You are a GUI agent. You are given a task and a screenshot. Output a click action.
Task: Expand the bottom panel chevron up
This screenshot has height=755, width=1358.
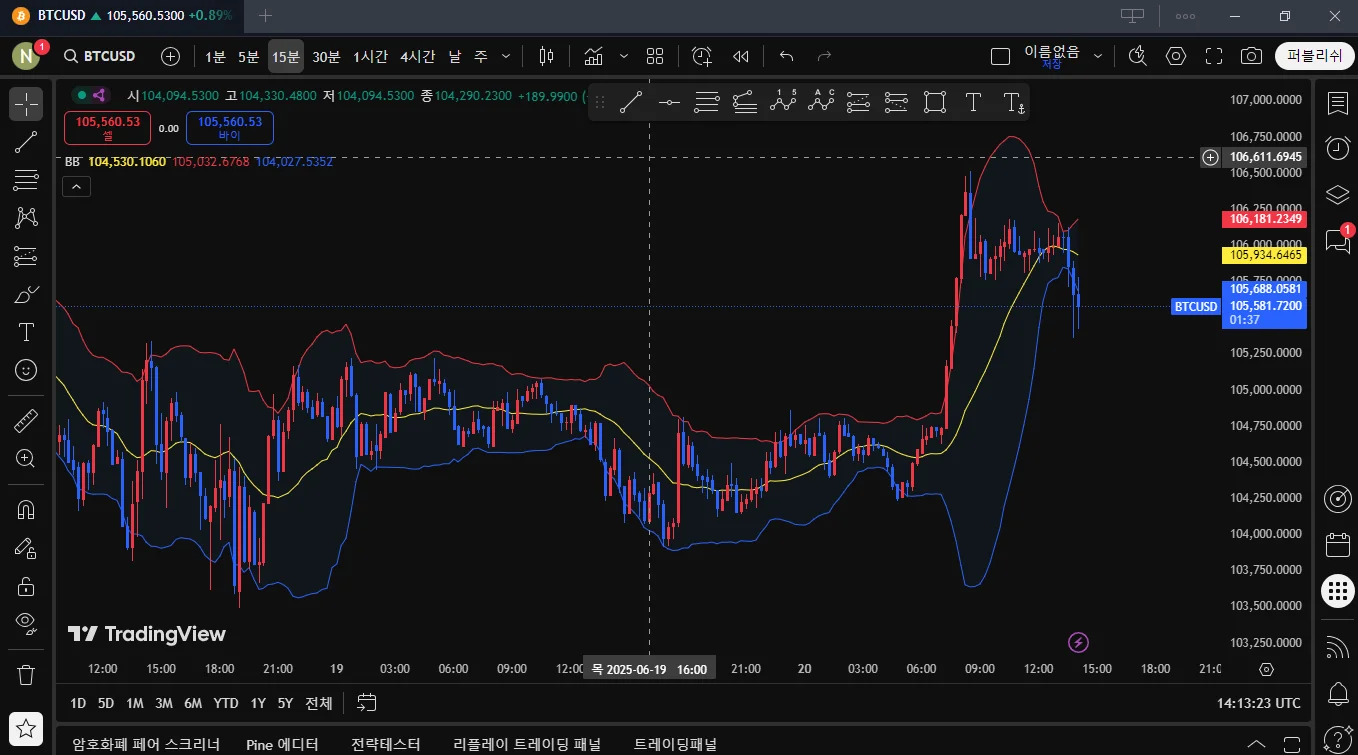[1258, 744]
